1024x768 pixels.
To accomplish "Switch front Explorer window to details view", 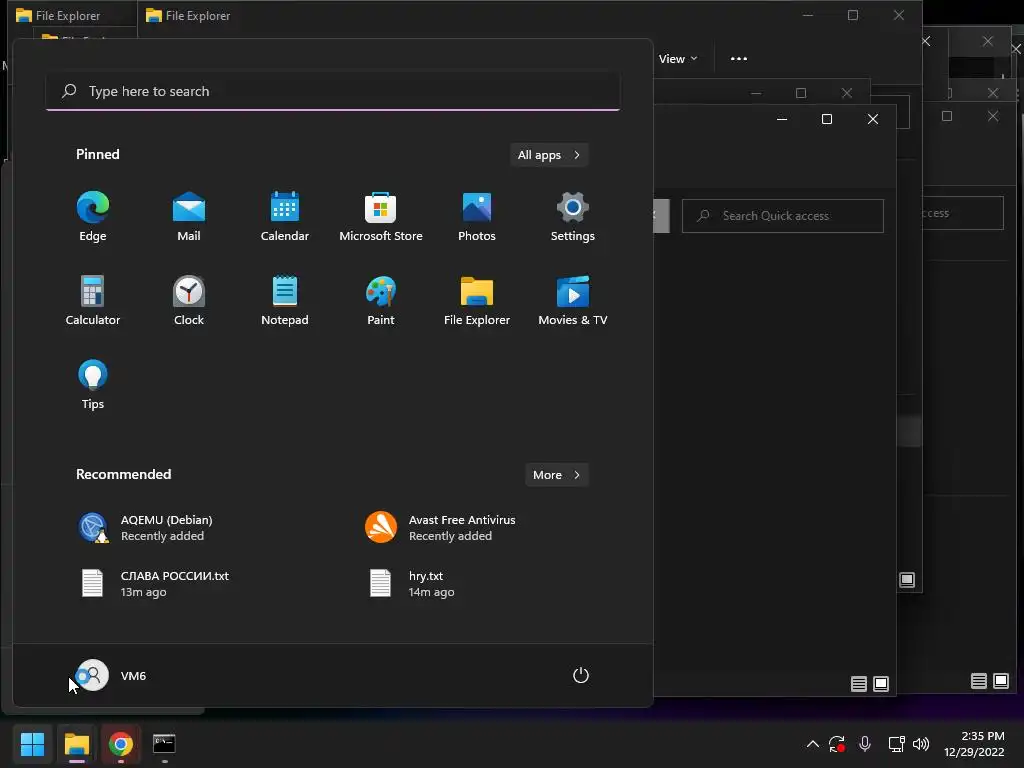I will tap(859, 684).
